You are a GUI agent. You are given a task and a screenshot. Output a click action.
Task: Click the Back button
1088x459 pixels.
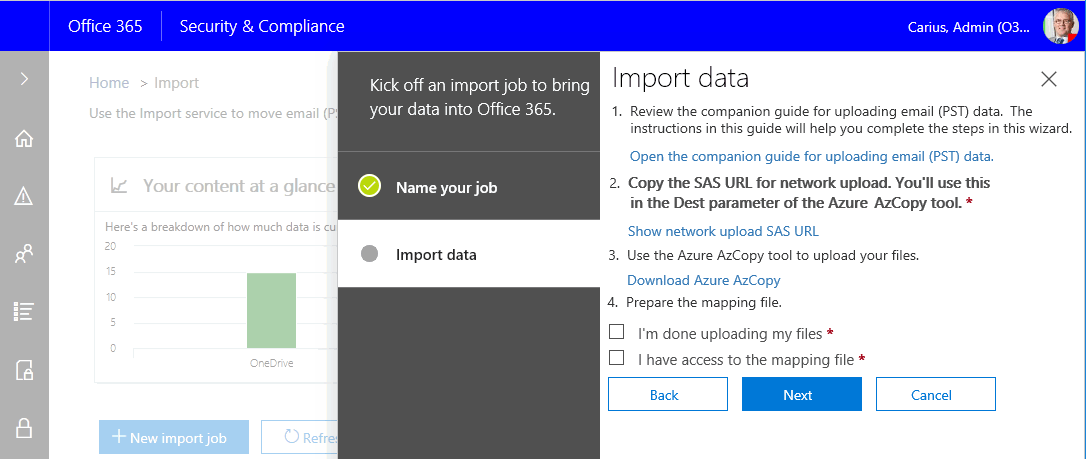click(668, 395)
